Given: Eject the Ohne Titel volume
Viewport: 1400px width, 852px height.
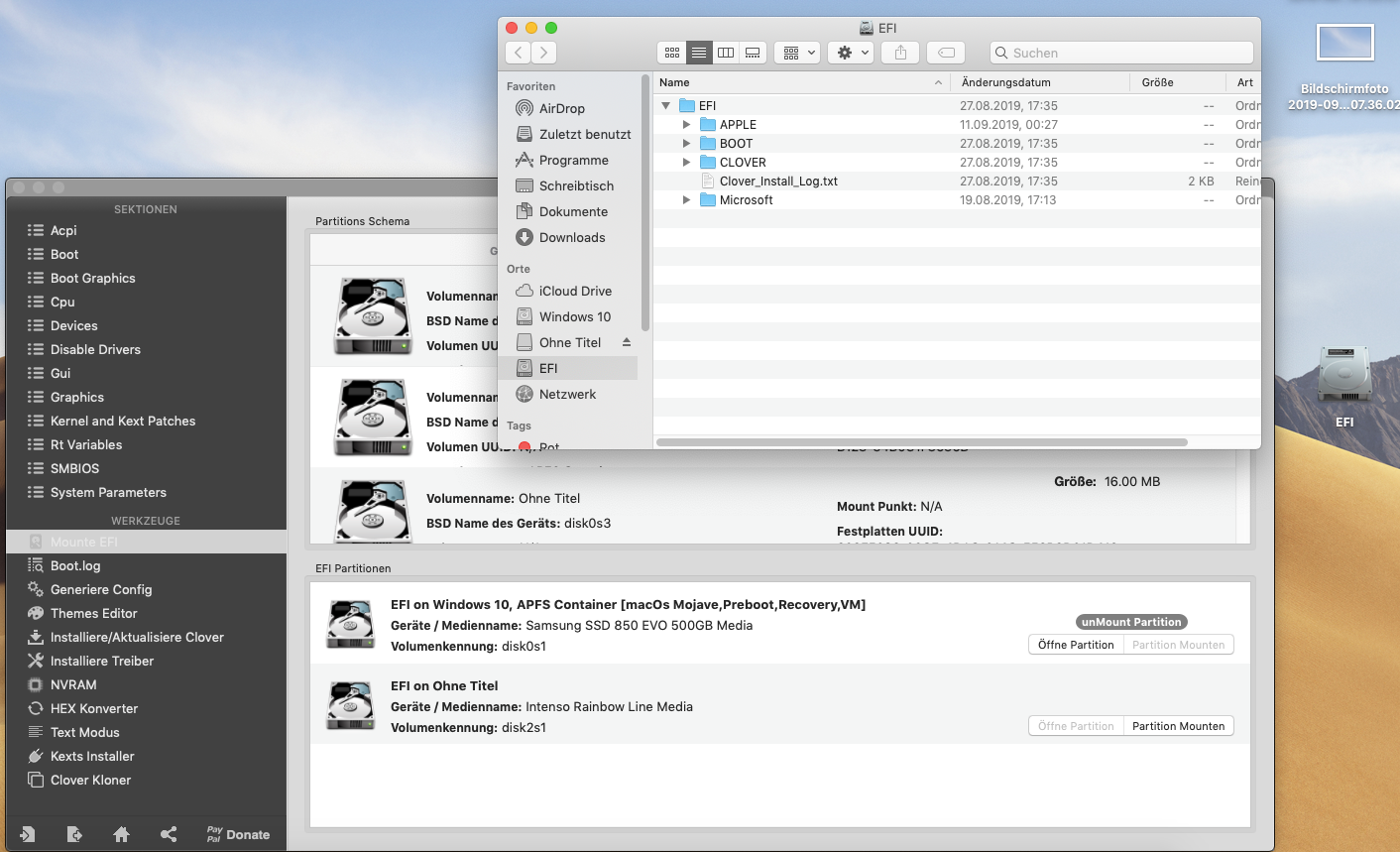Looking at the screenshot, I should click(x=627, y=342).
